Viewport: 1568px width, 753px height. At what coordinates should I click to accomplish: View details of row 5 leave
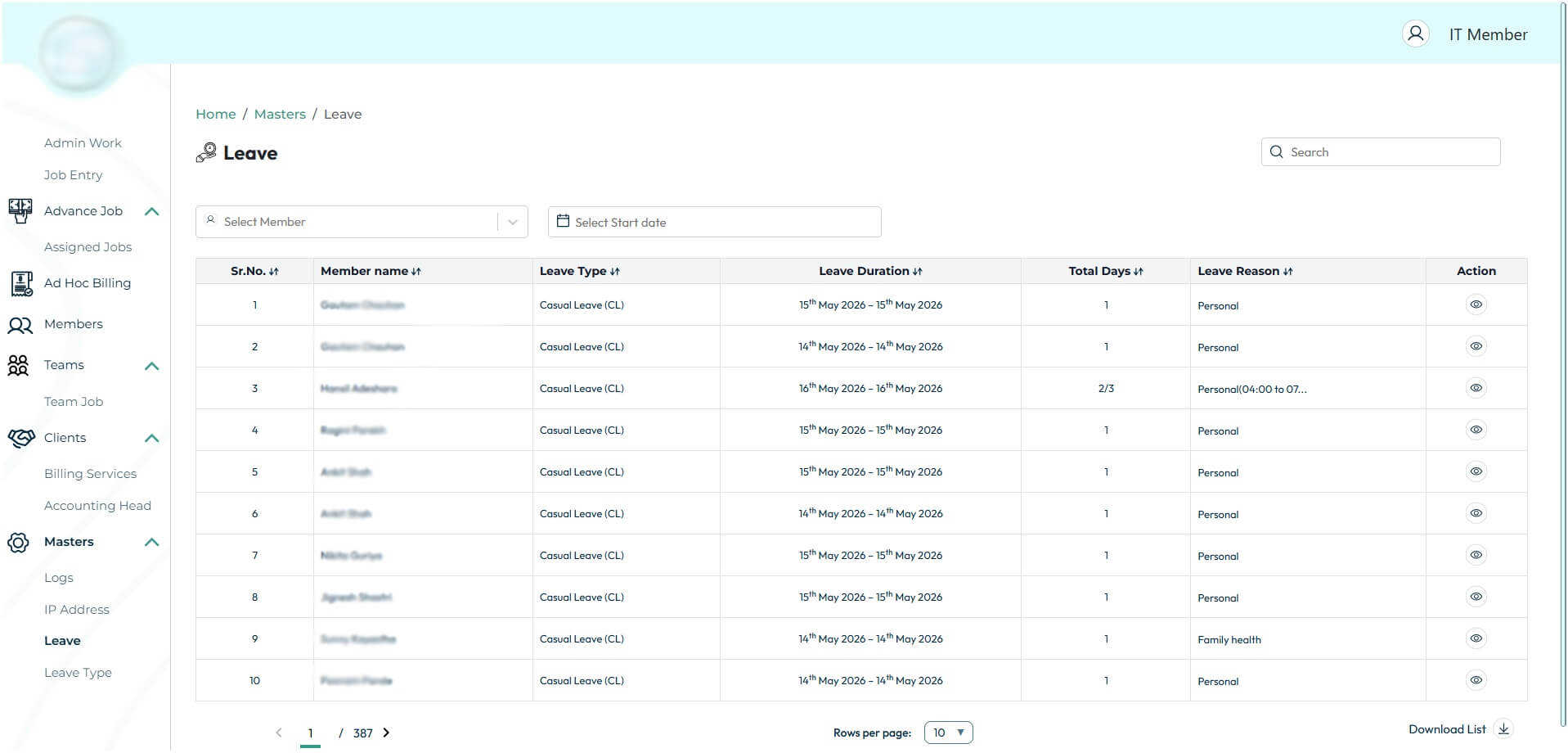(1476, 471)
